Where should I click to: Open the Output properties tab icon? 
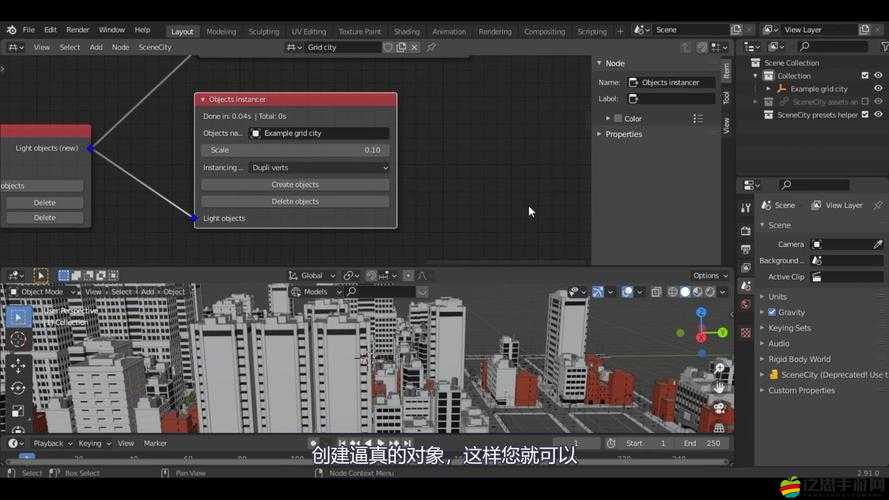(x=746, y=249)
